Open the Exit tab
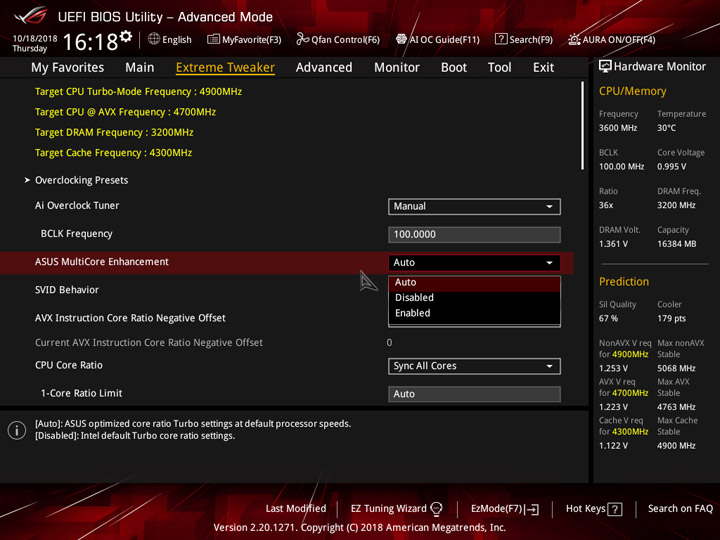The image size is (720, 540). point(543,68)
